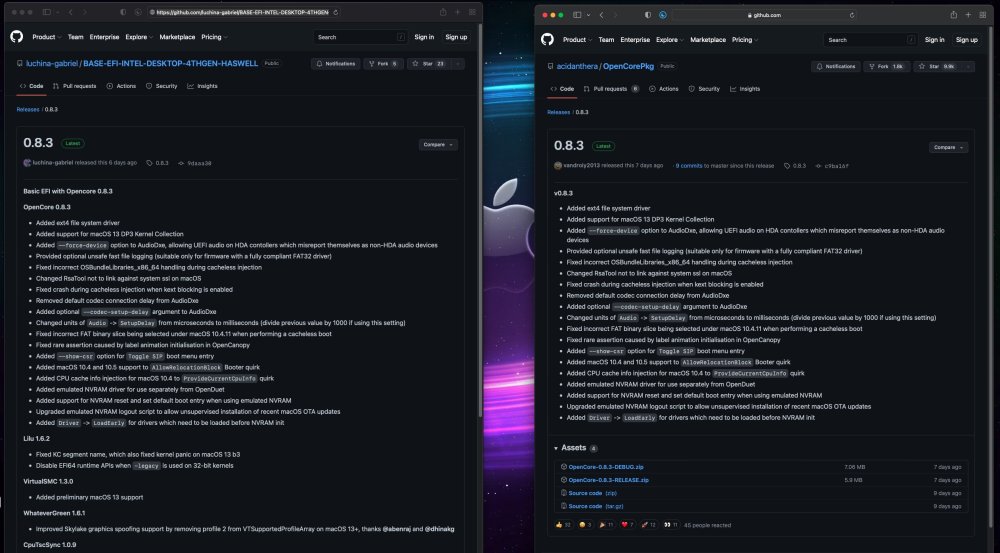Click the Search field in the OpenCorePkg window

871,40
